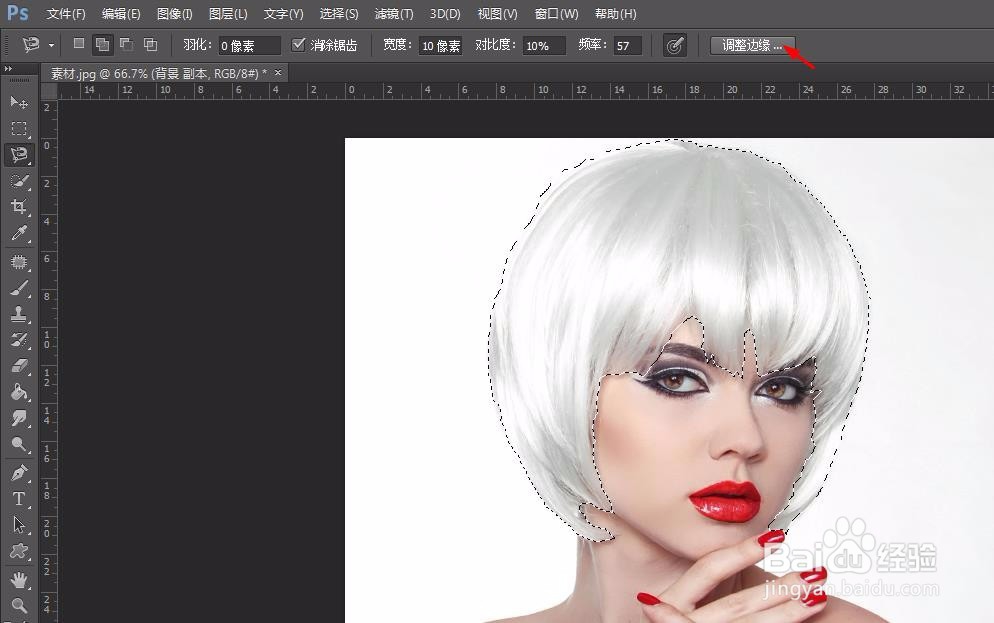Click the Photoshop Ps logo

[18, 13]
